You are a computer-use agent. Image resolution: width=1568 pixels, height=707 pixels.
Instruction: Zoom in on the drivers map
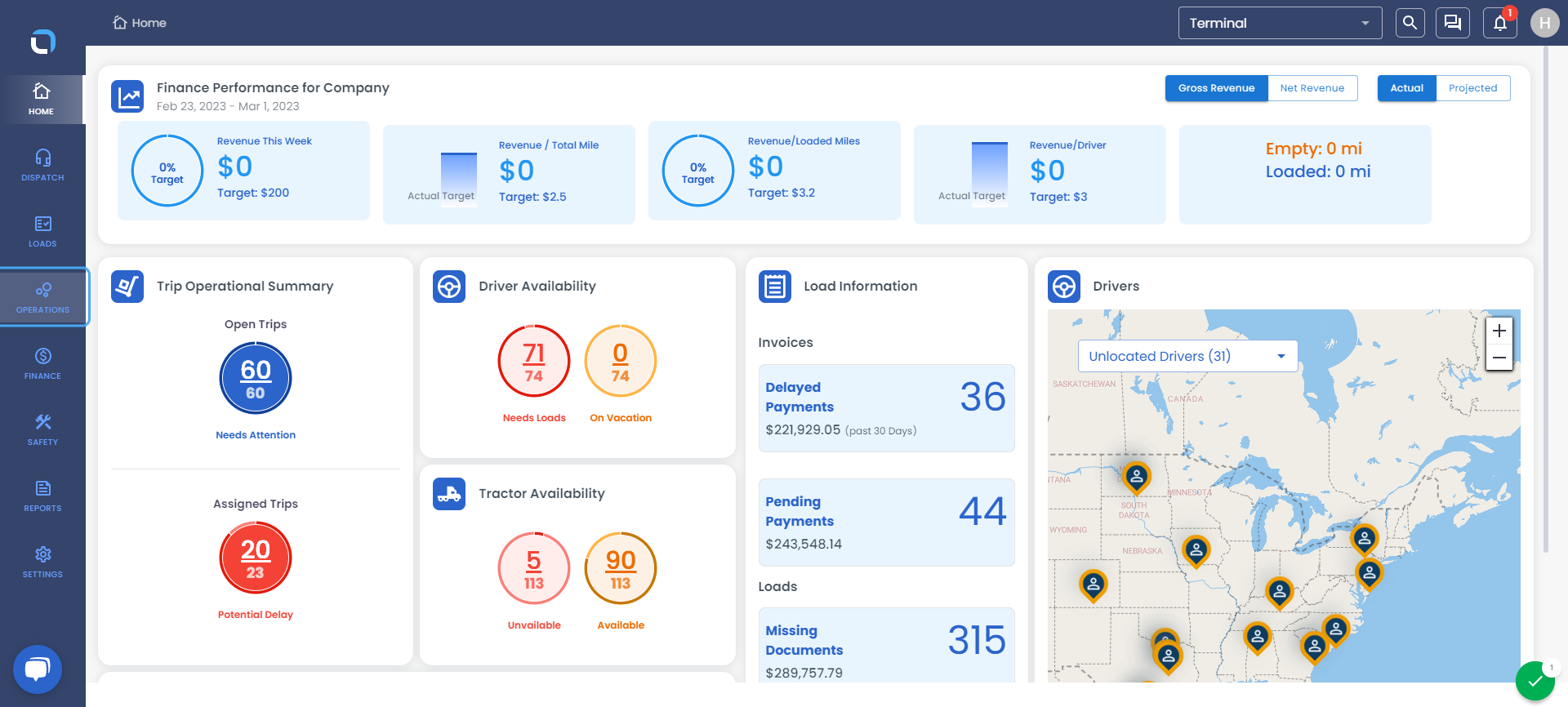[x=1499, y=331]
